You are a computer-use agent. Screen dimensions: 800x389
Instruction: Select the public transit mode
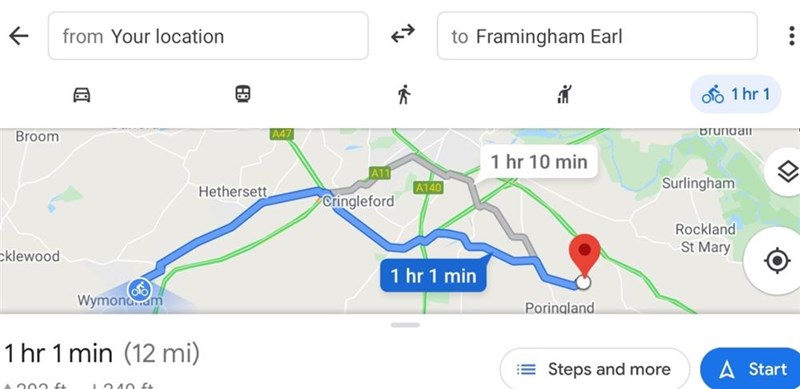tap(243, 94)
